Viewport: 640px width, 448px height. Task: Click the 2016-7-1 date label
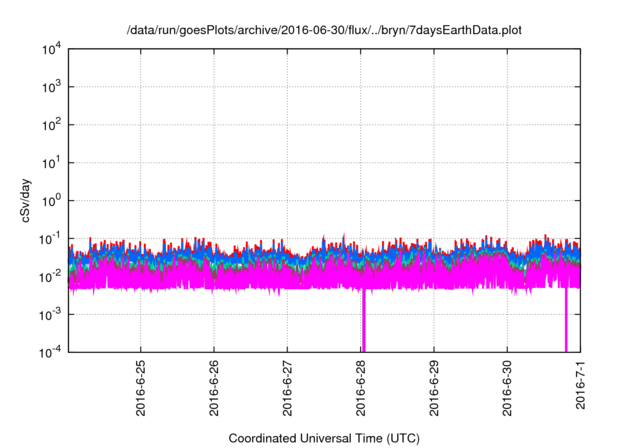tap(580, 385)
